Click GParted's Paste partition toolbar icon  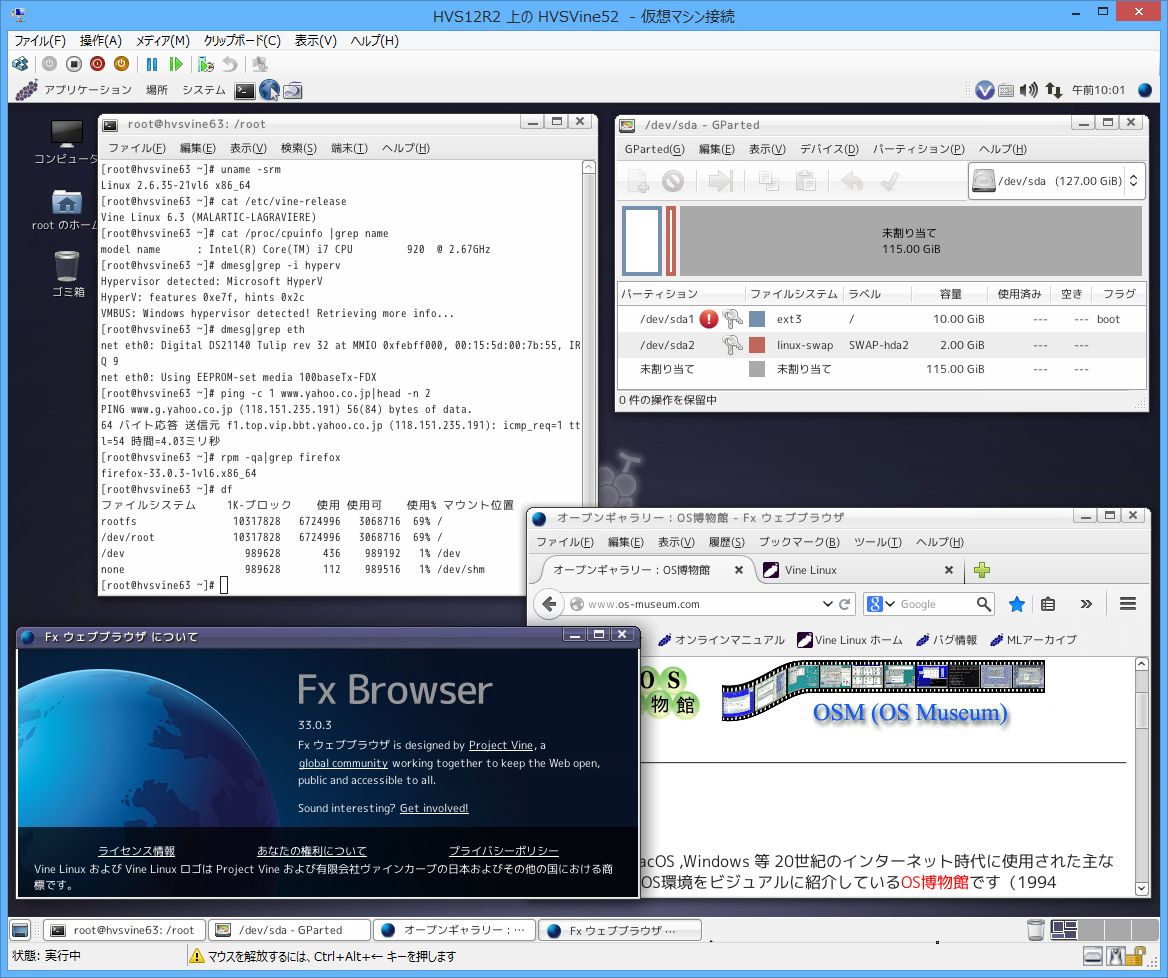805,181
